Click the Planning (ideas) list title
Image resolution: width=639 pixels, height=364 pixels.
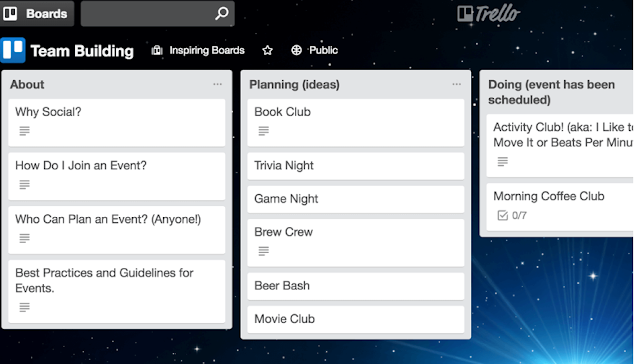pos(294,84)
